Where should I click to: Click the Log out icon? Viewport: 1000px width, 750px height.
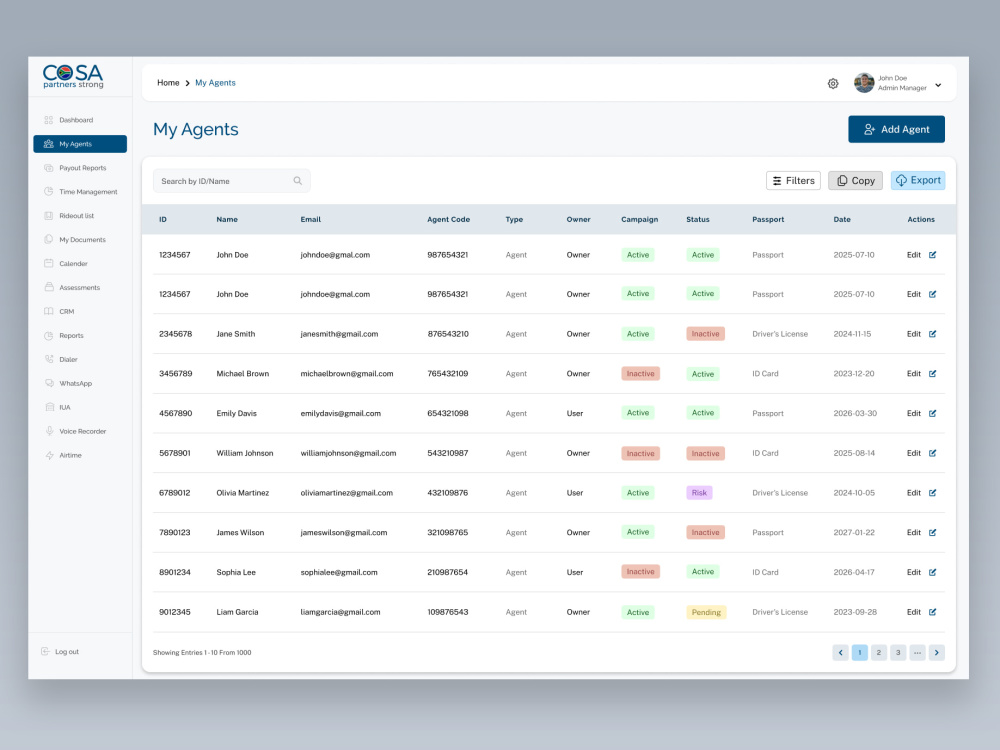(45, 652)
